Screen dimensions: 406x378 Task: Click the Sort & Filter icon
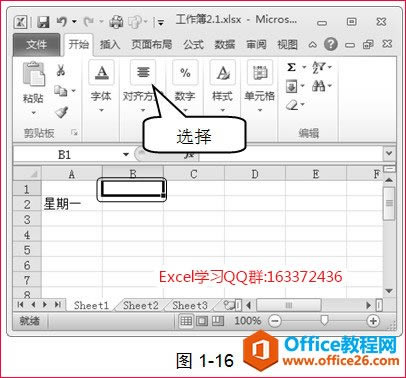coord(318,68)
